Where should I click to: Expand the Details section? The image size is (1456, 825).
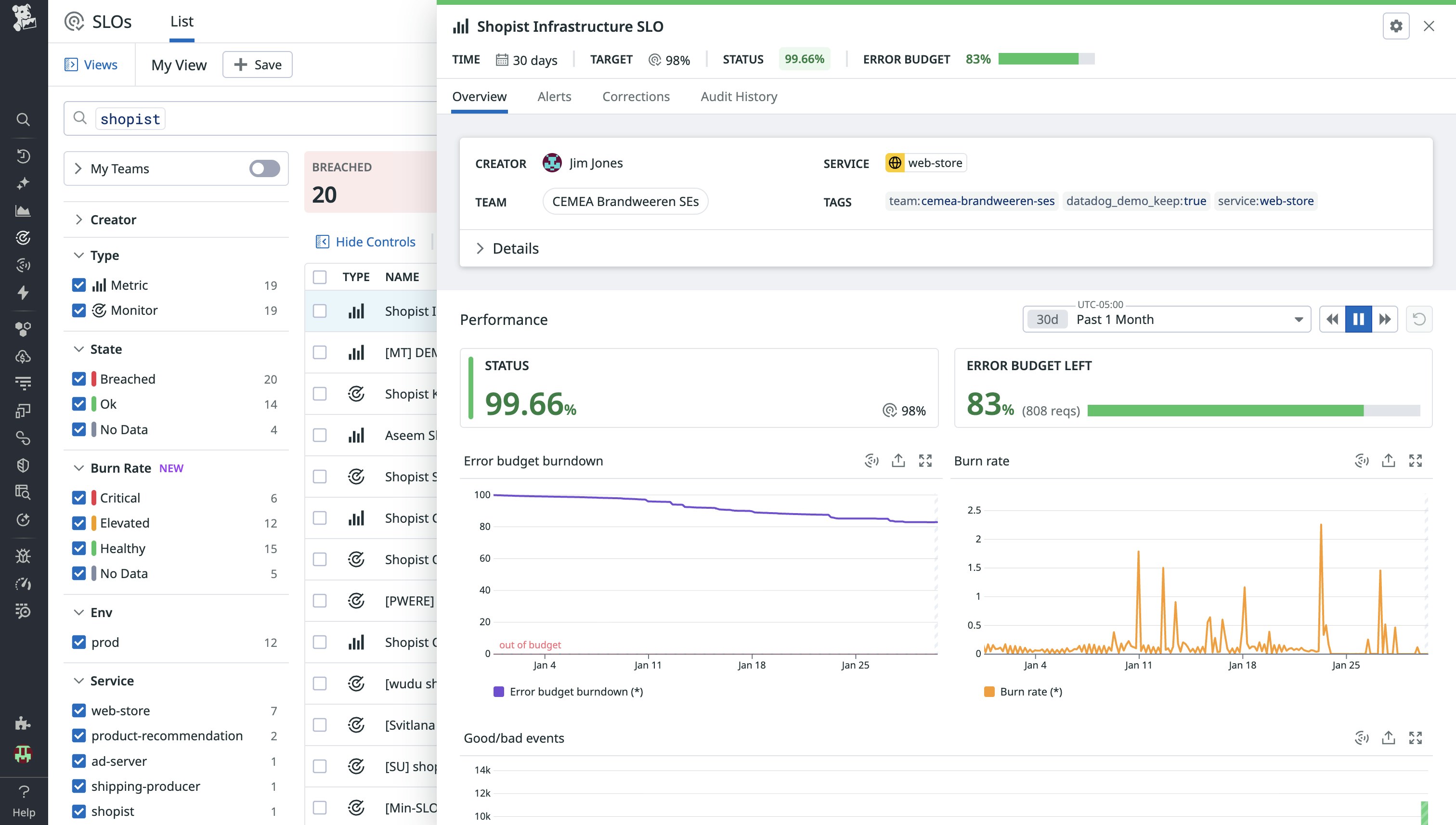508,248
